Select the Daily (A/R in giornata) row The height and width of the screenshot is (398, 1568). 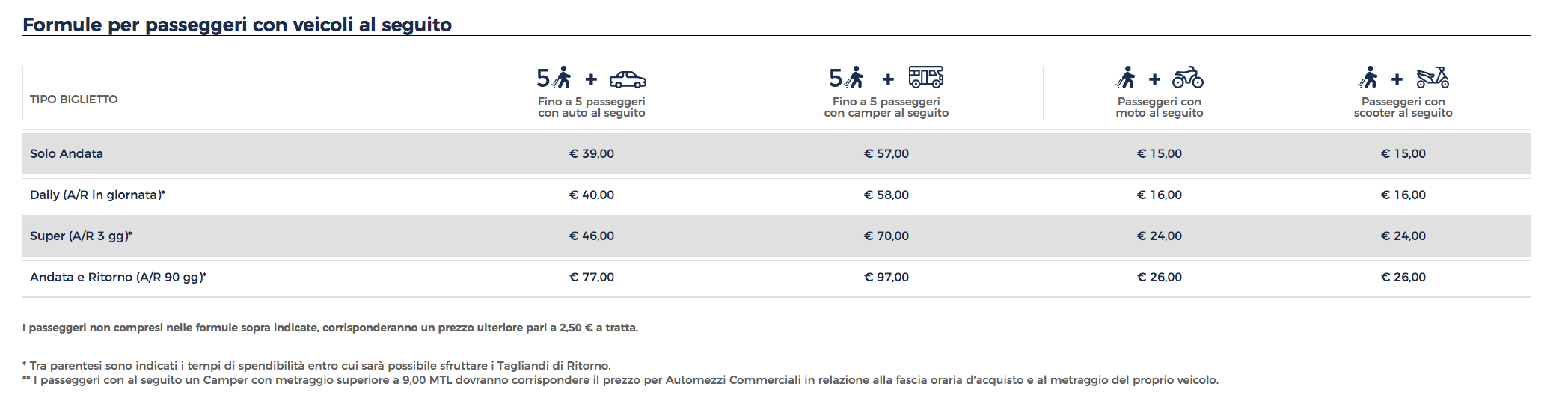[x=777, y=195]
